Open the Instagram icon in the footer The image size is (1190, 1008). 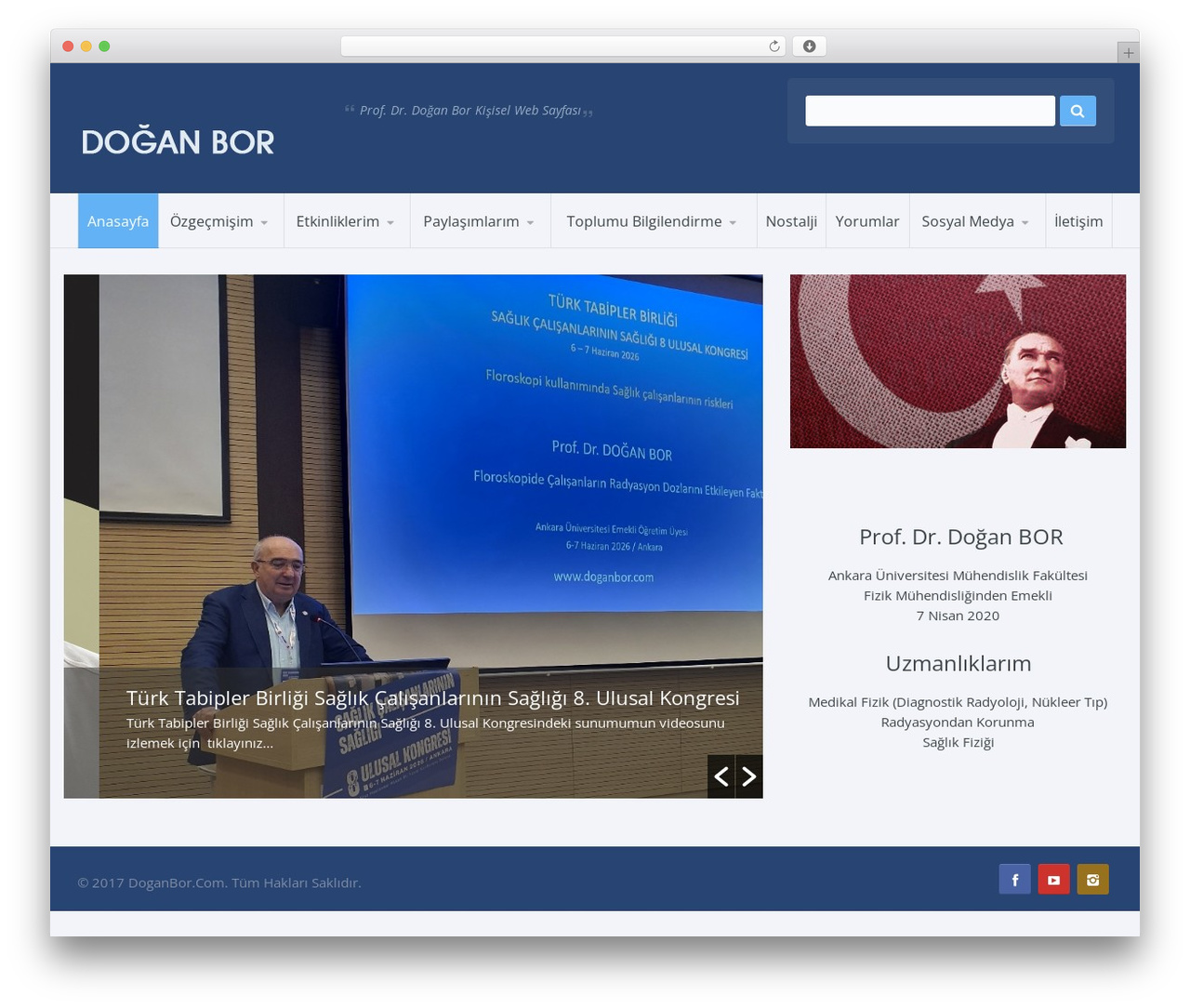point(1093,880)
